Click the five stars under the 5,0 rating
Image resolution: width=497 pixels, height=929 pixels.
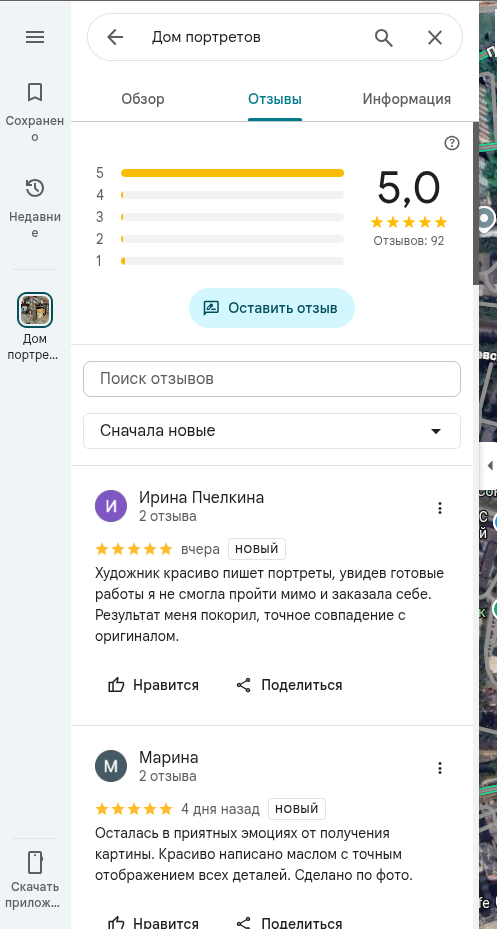[x=409, y=222]
